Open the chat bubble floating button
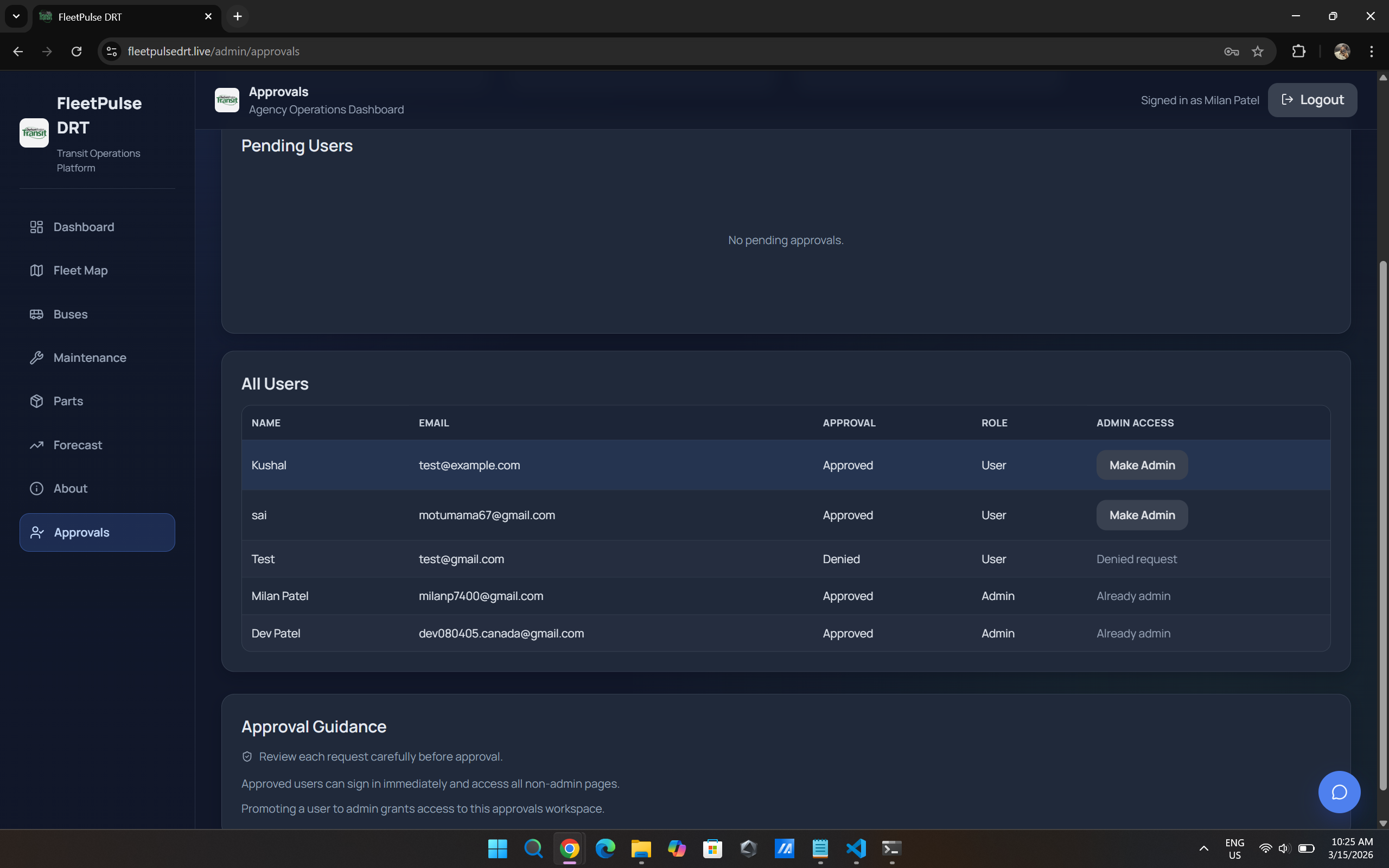Screen dimensions: 1389x868 [x=1339, y=792]
